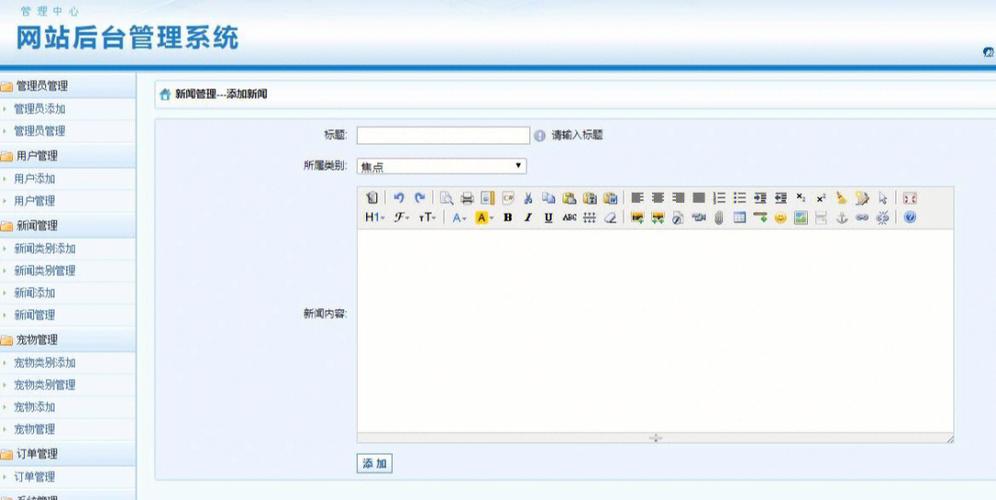Click the paste from Word icon
The width and height of the screenshot is (996, 500).
(x=610, y=198)
